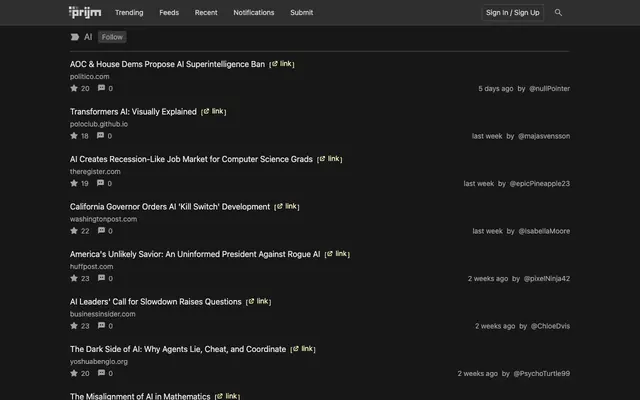This screenshot has height=400, width=640.
Task: Open external link for Transformers AI post
Action: click(213, 111)
